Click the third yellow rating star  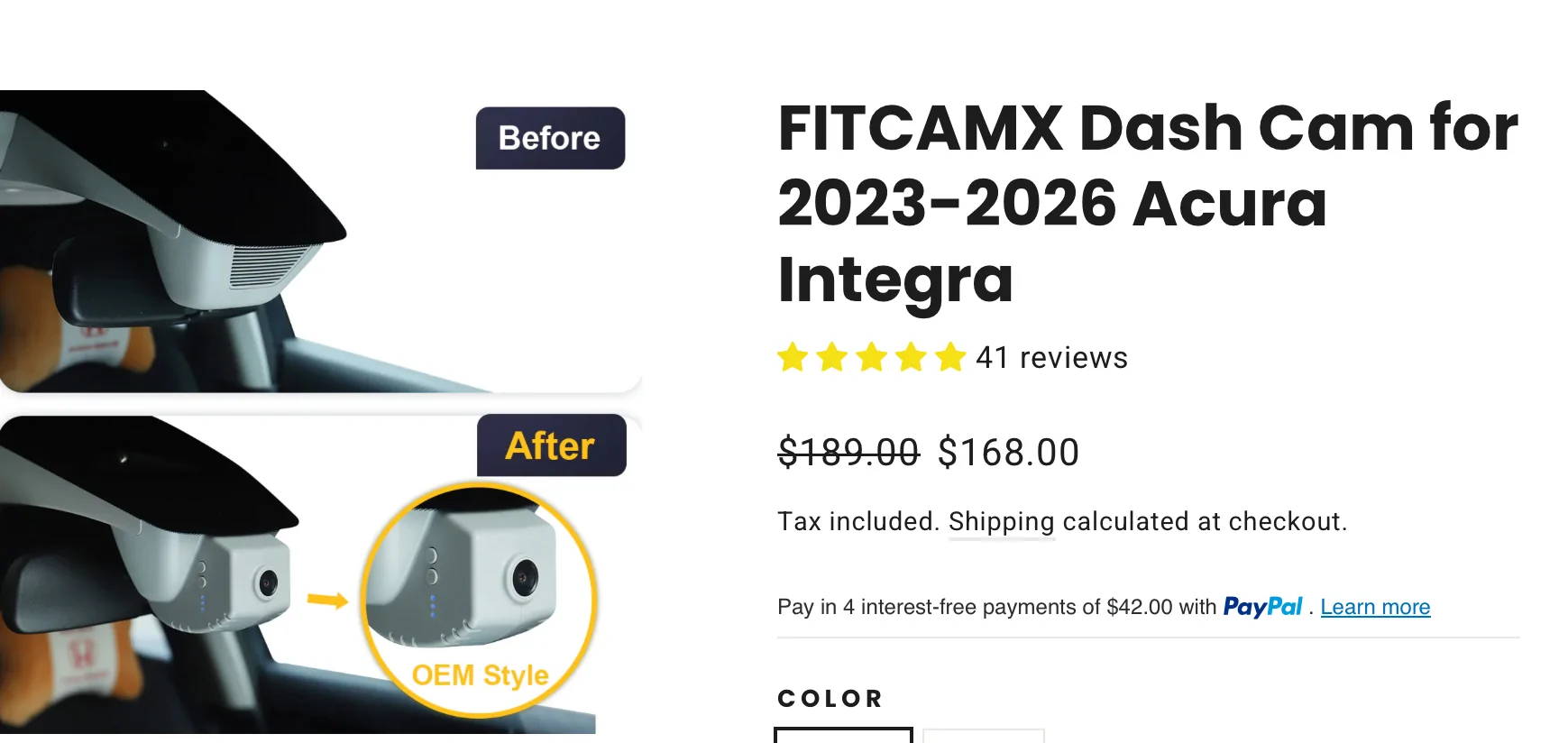pyautogui.click(x=872, y=358)
